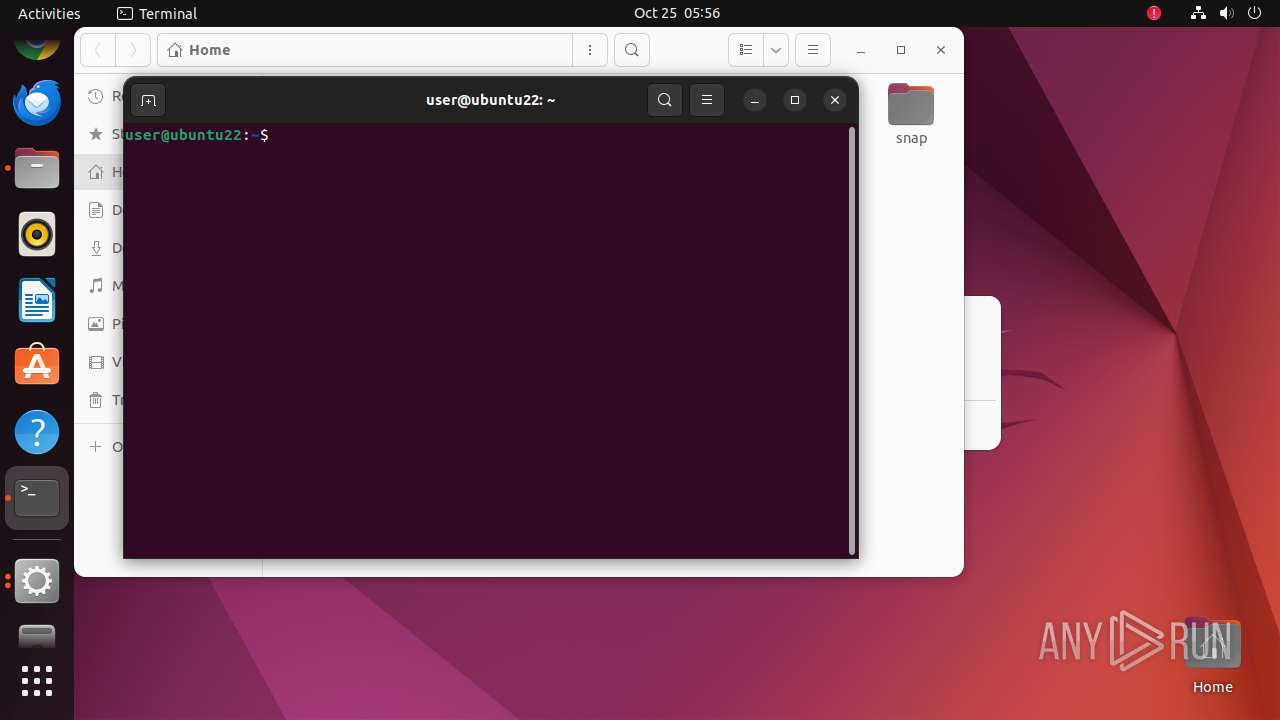
Task: Click the terminal prompt line
Action: click(197, 135)
